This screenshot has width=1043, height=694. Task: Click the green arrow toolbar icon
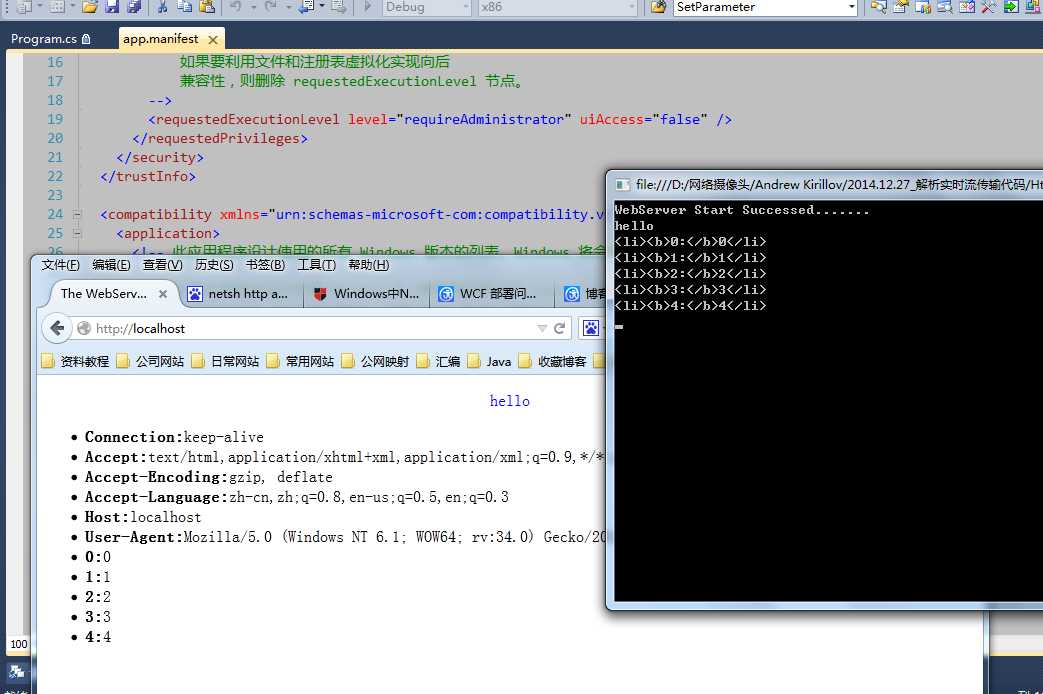tap(1011, 7)
